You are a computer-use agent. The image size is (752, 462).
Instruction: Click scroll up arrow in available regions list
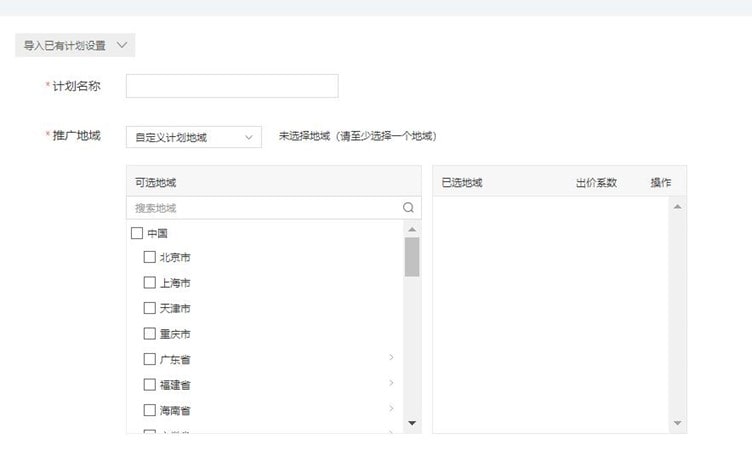click(x=412, y=230)
